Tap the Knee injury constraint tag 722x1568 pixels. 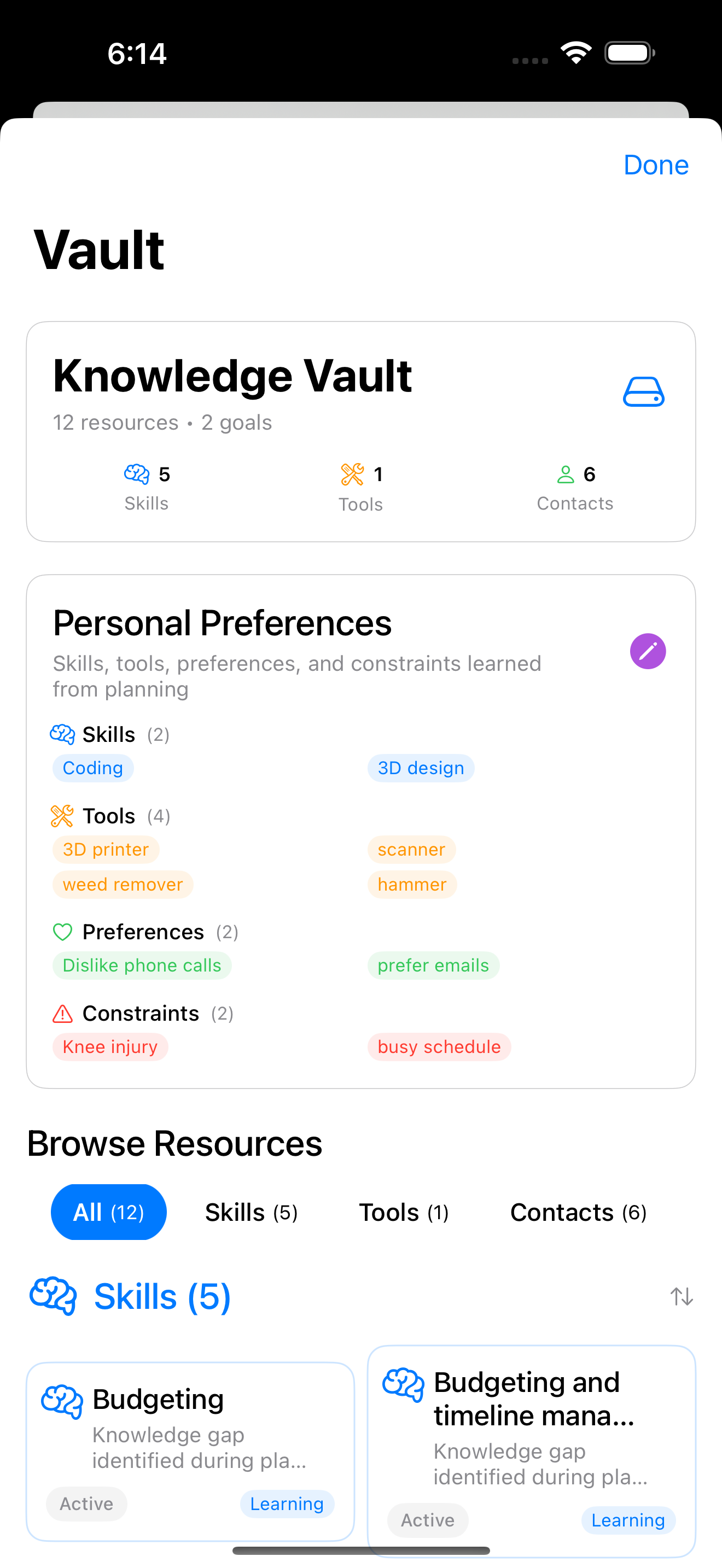click(x=110, y=1047)
